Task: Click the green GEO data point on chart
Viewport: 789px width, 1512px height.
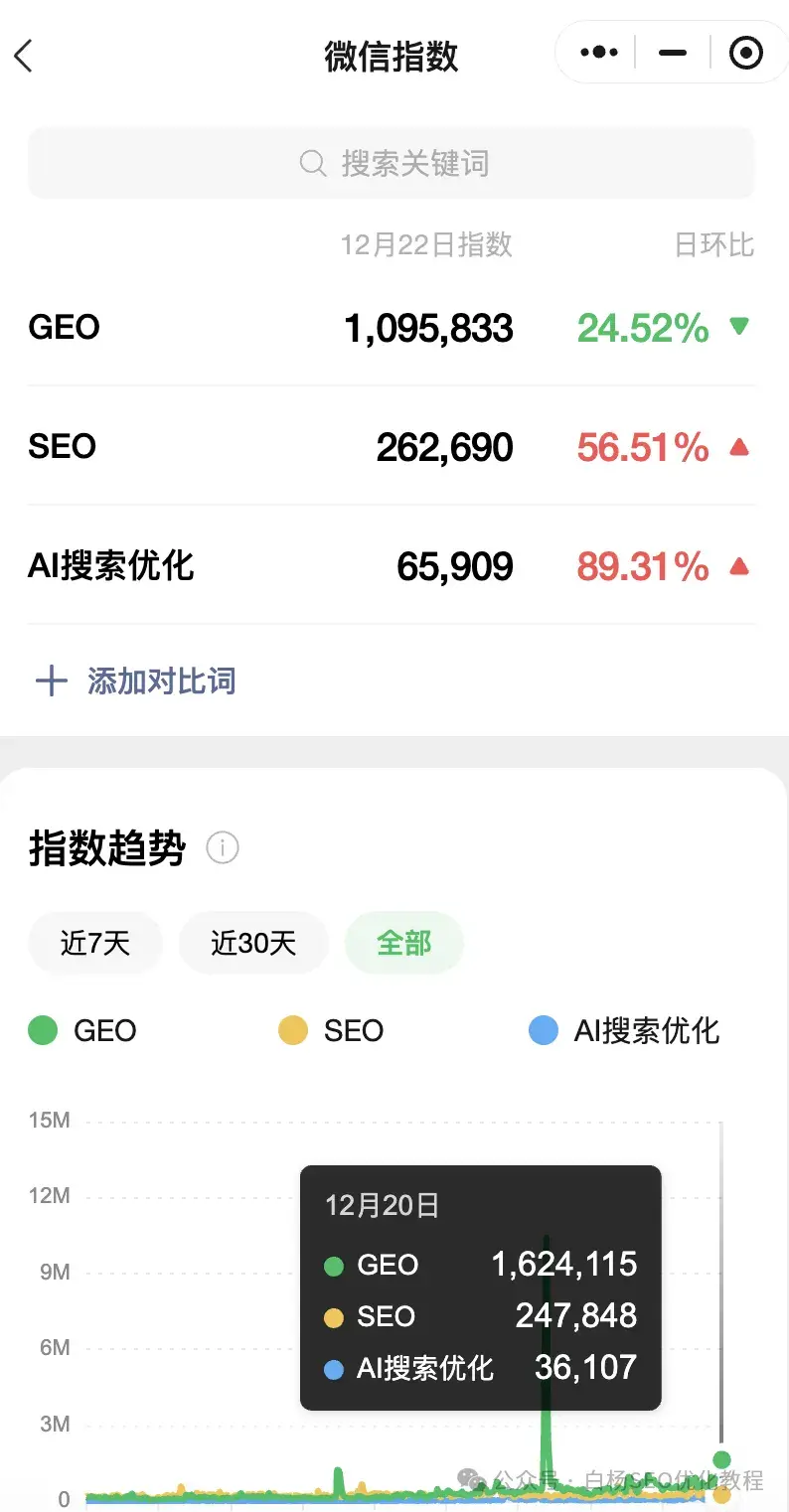Action: 721,1459
